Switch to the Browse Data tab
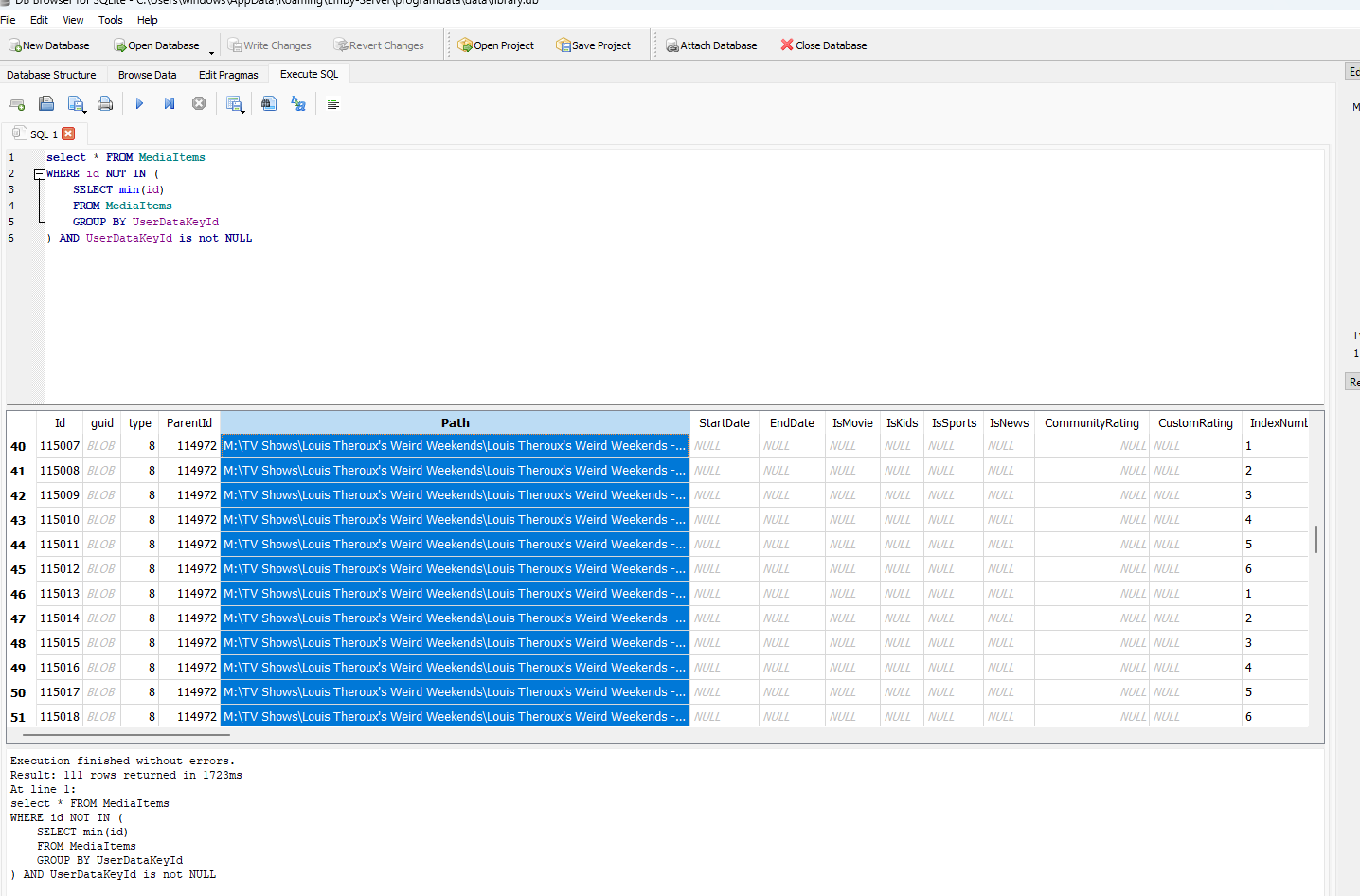This screenshot has width=1360, height=896. point(147,75)
